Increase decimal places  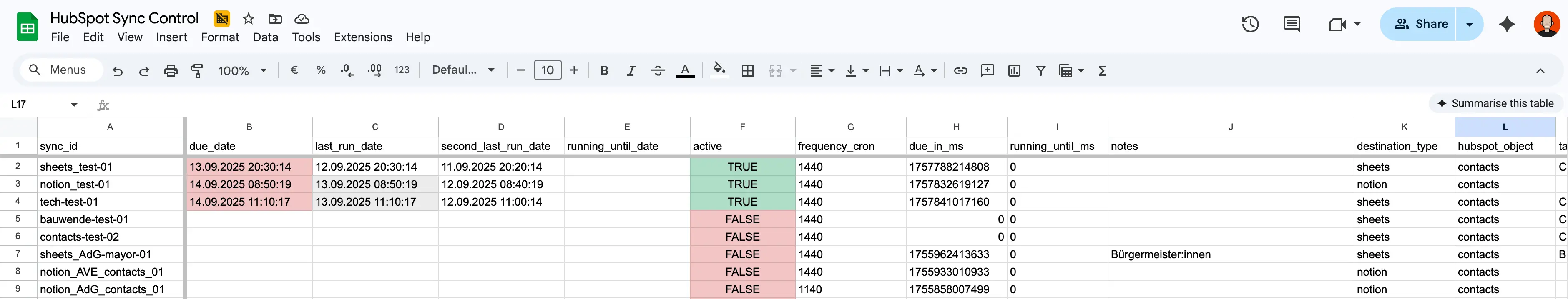coord(374,70)
